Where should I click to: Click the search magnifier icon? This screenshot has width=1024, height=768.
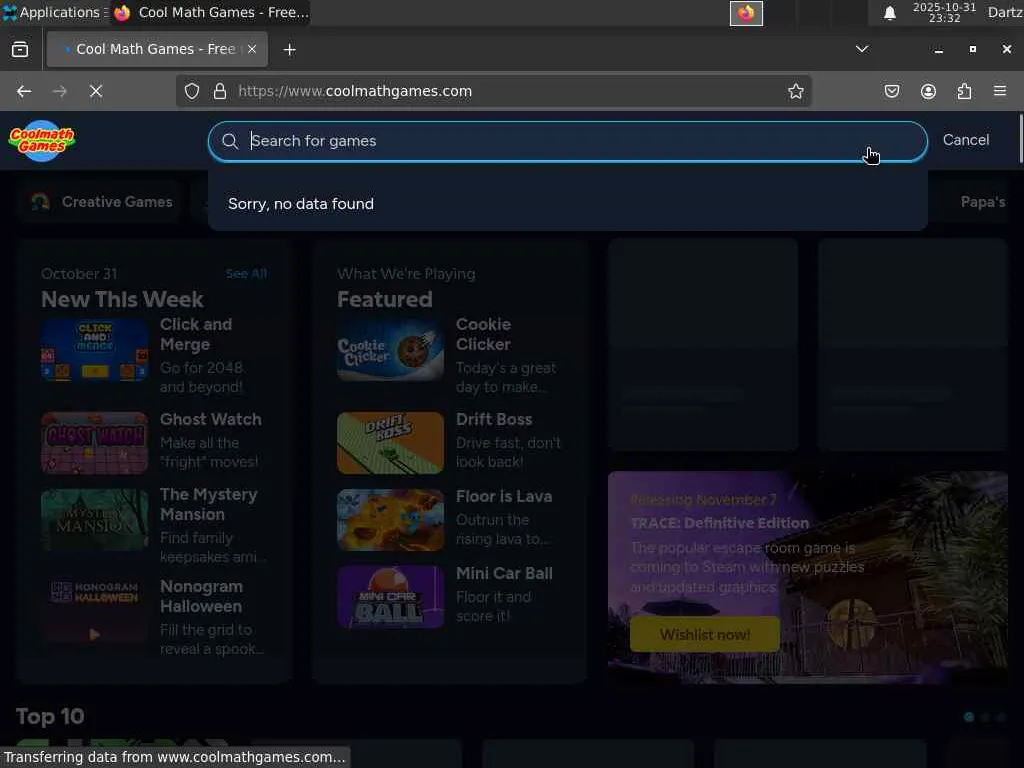[230, 141]
